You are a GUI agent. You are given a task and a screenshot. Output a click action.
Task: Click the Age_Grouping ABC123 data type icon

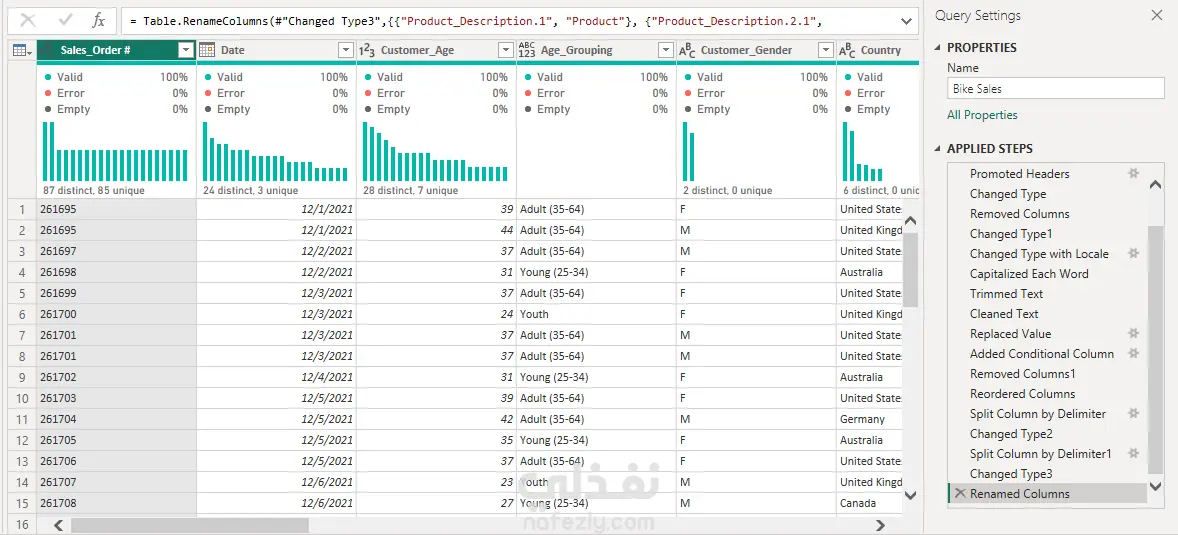[527, 50]
